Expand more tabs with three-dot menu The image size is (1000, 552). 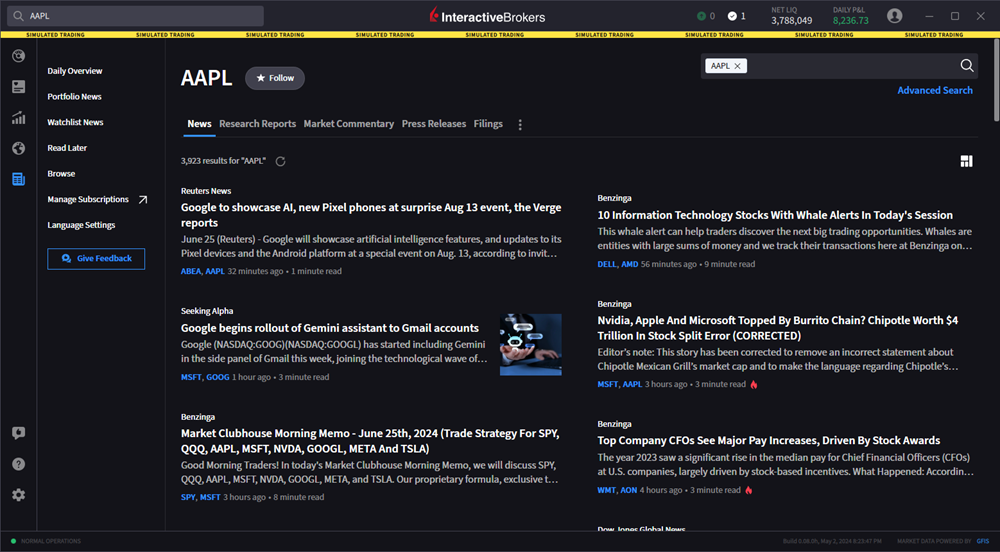pos(520,124)
